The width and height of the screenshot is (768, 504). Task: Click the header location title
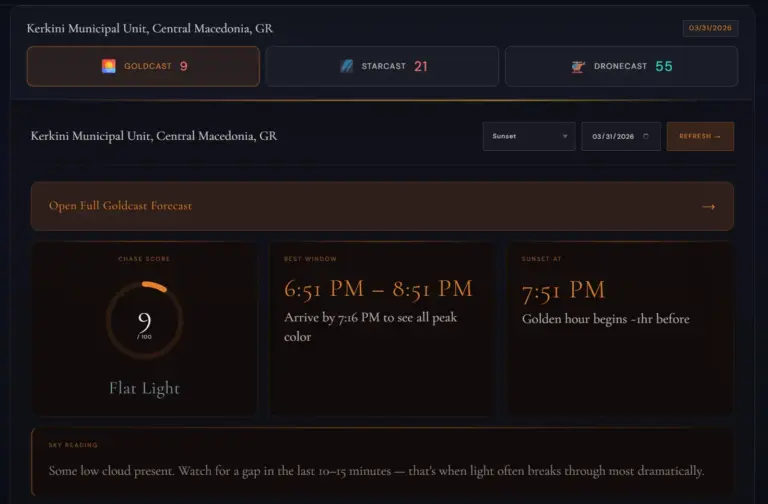(x=149, y=28)
